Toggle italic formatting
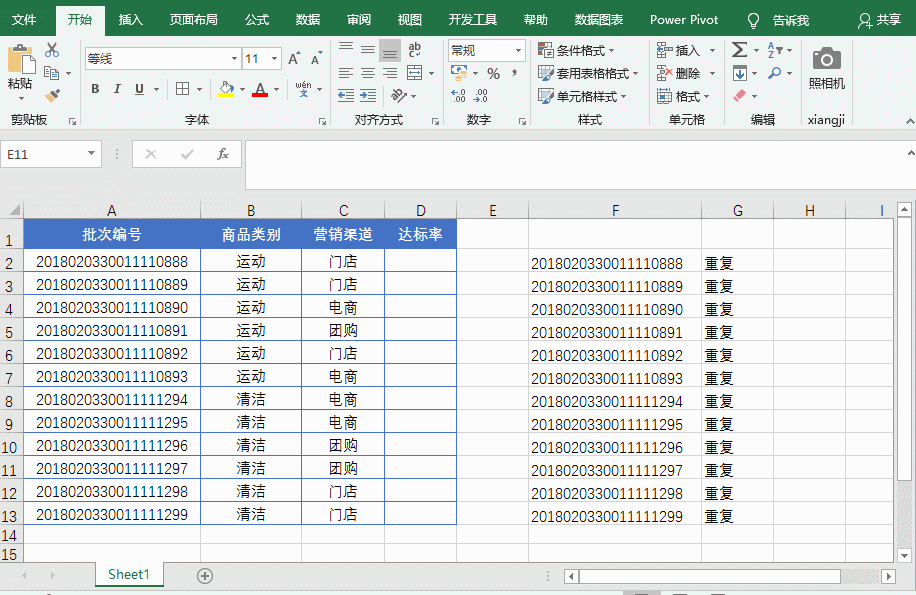Image resolution: width=916 pixels, height=595 pixels. pos(117,89)
